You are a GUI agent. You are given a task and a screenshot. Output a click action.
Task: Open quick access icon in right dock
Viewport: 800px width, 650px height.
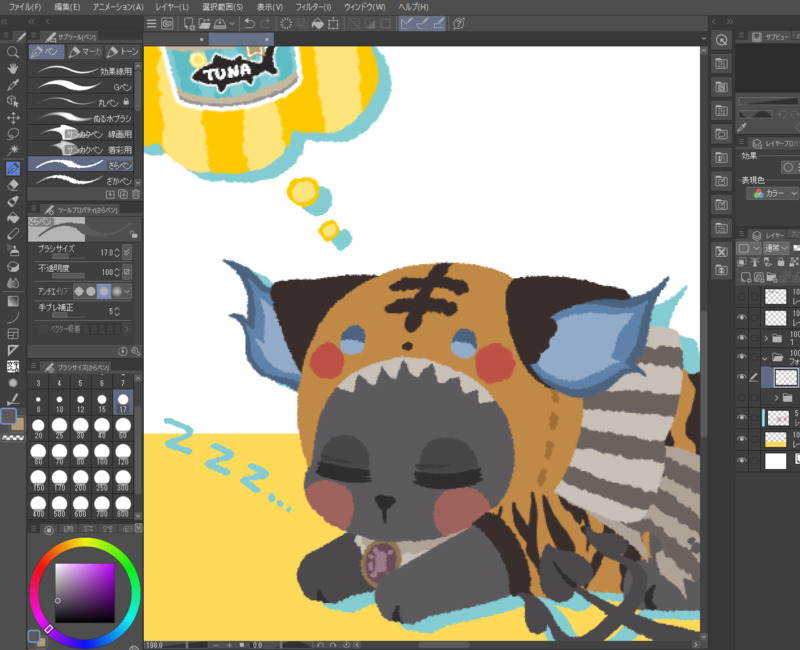[x=721, y=40]
